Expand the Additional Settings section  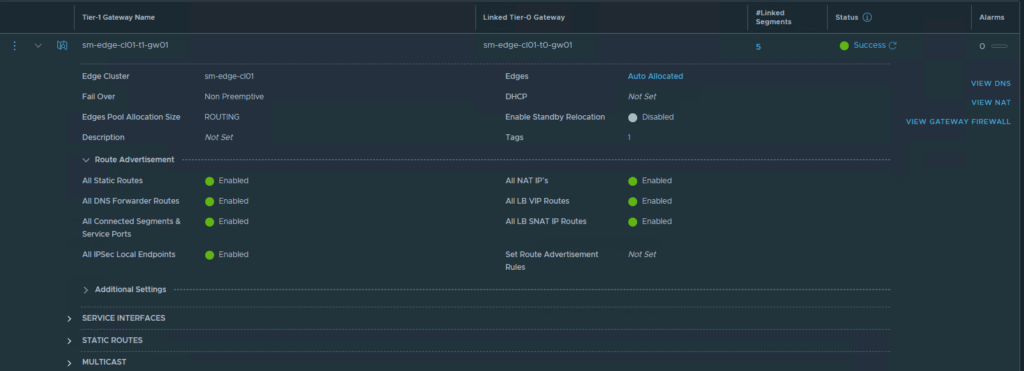point(86,289)
